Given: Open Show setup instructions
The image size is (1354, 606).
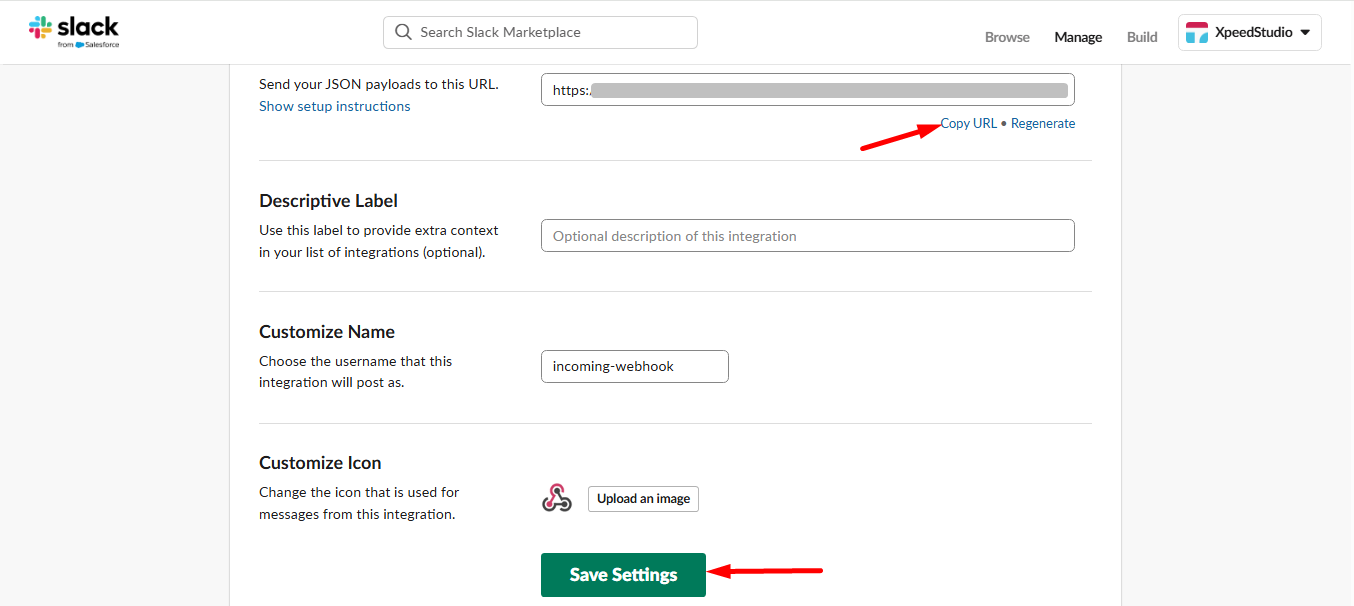Looking at the screenshot, I should pos(334,105).
